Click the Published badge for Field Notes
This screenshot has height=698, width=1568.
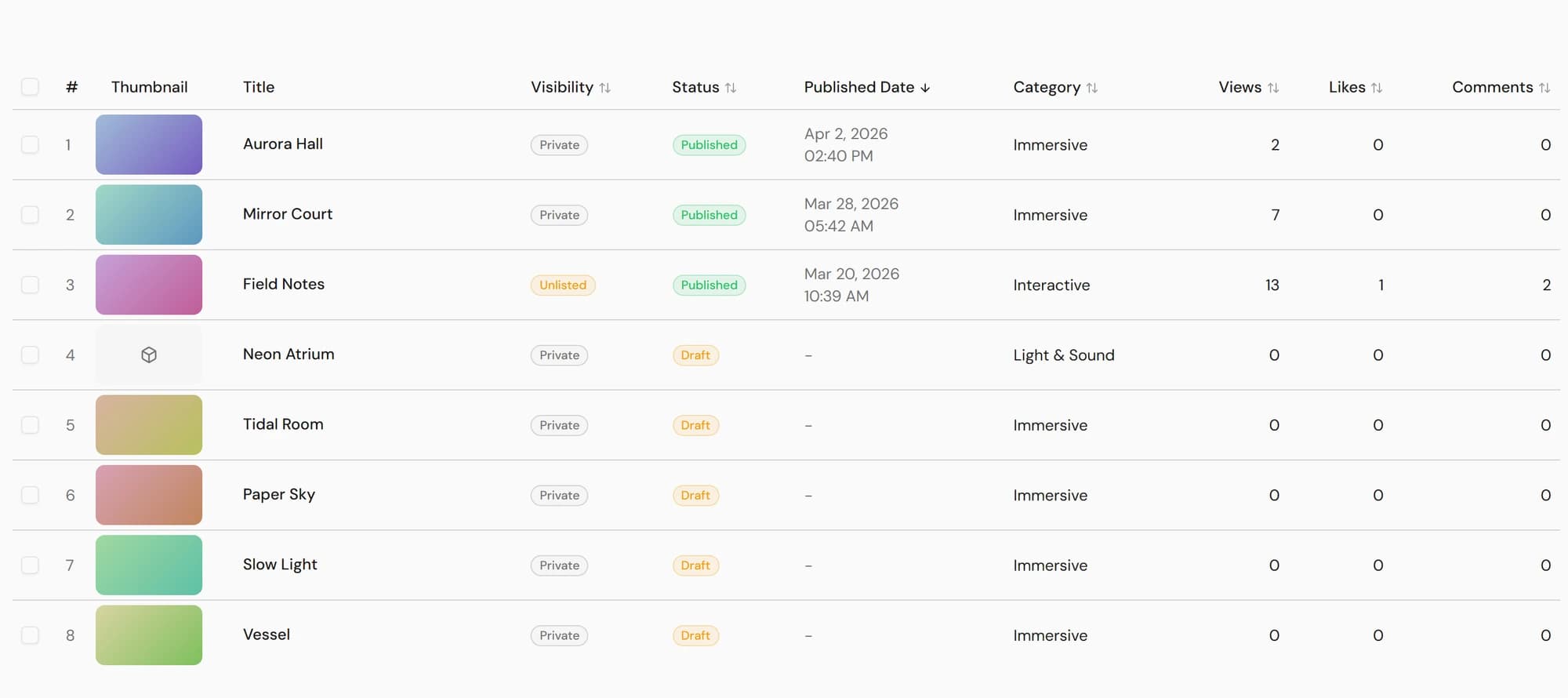click(710, 285)
